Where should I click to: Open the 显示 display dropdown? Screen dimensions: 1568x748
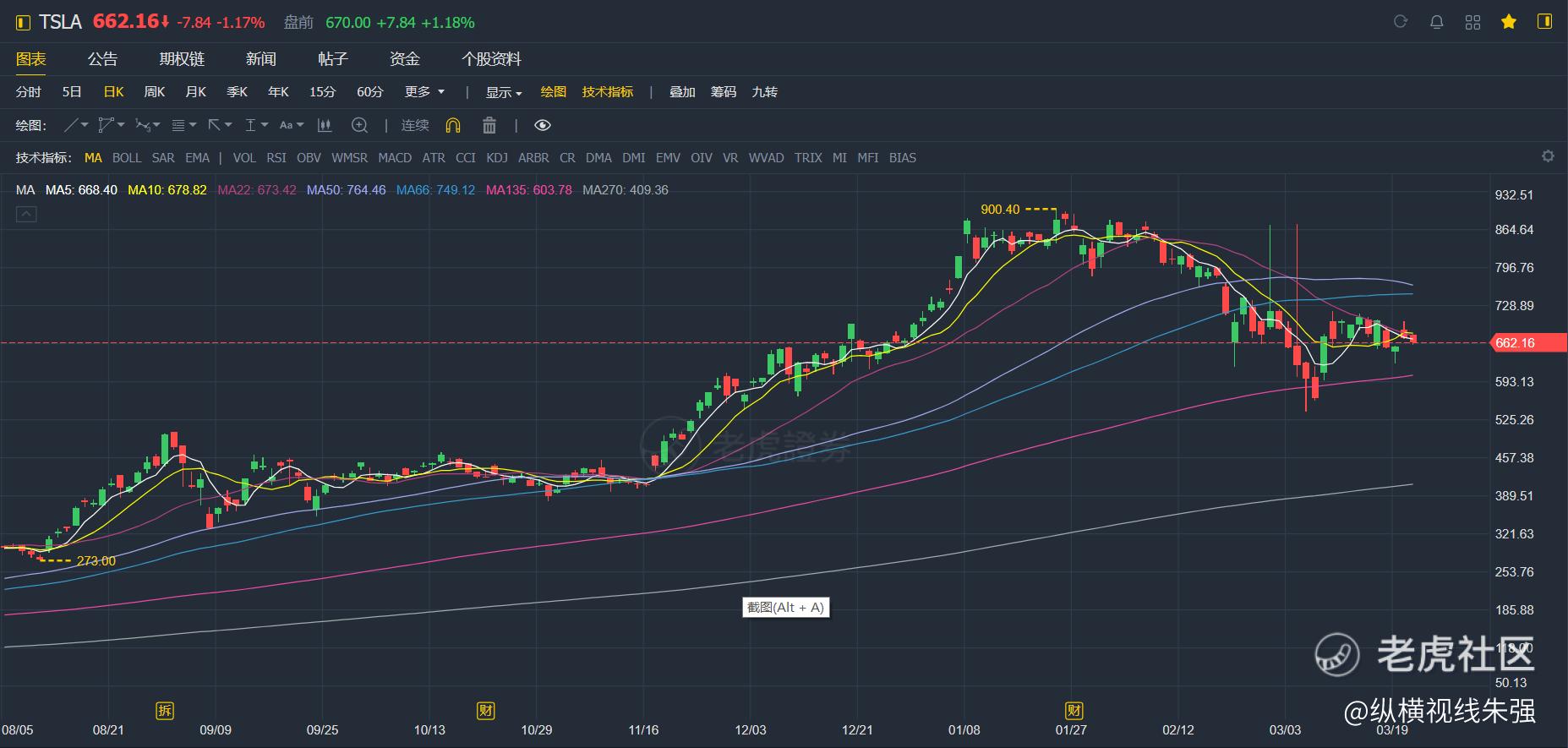(x=504, y=92)
